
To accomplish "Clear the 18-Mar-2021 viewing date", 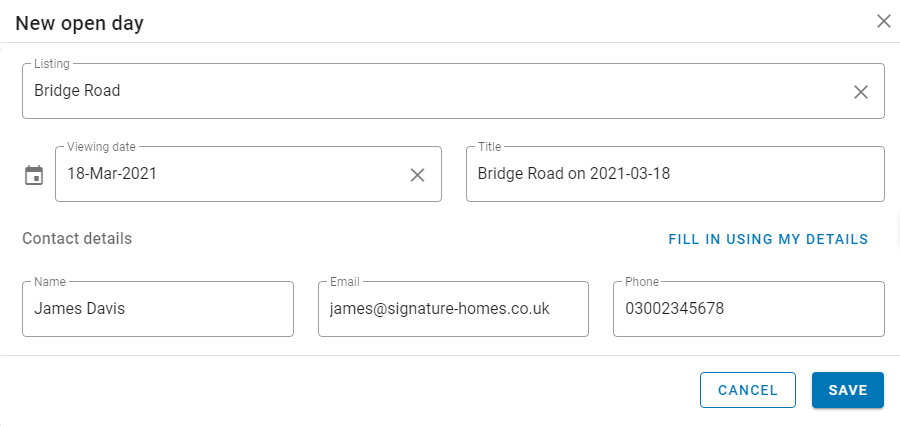I will (417, 175).
